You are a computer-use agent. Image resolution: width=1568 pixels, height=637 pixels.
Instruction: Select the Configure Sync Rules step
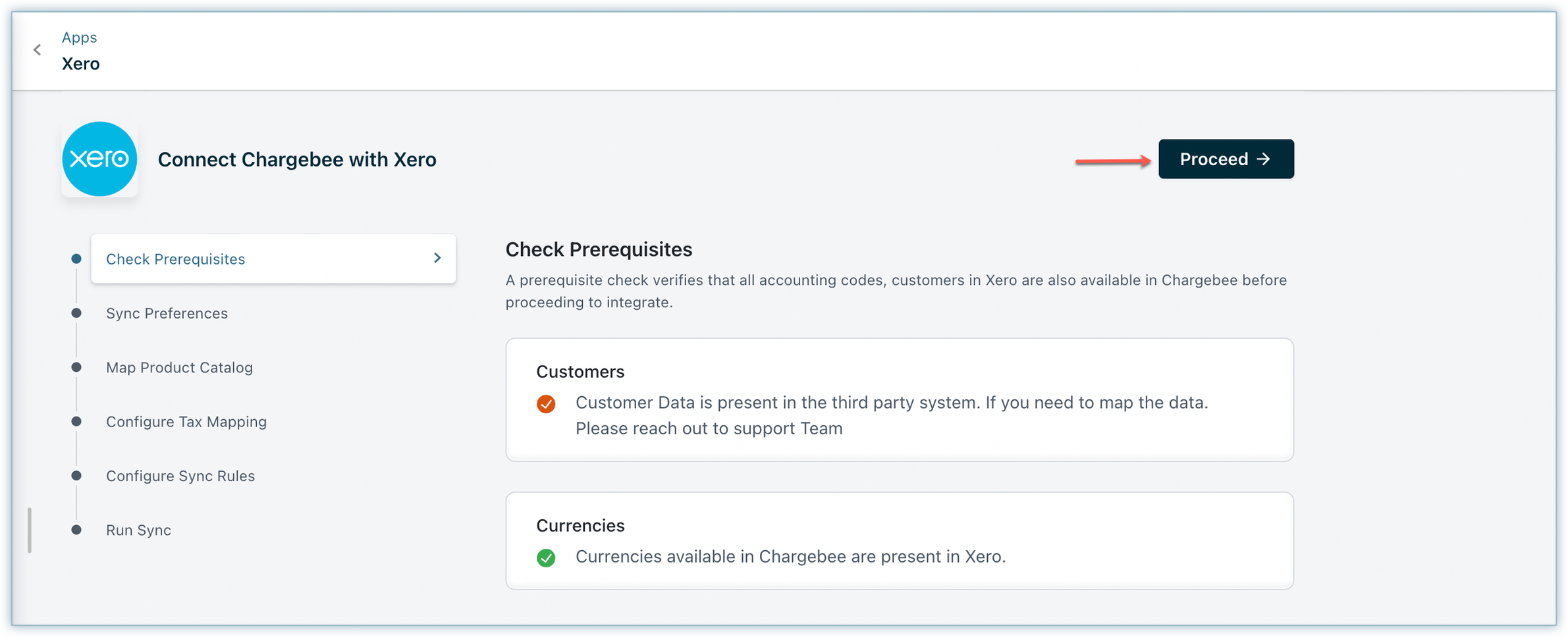click(180, 476)
